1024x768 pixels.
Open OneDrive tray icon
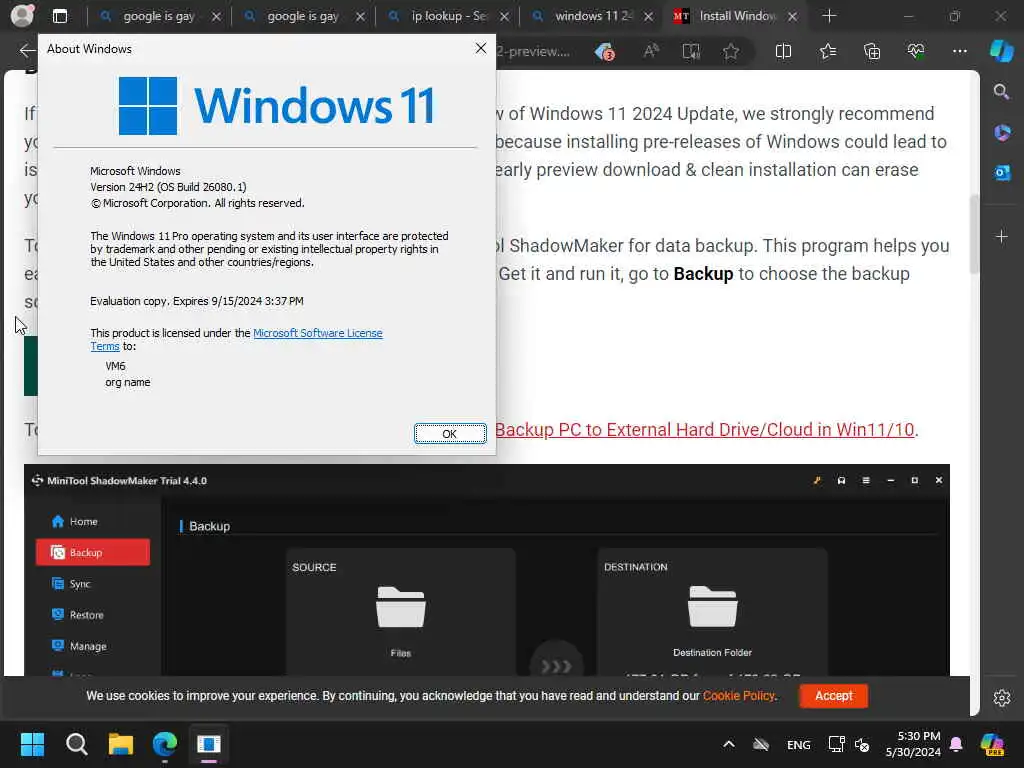tap(761, 744)
